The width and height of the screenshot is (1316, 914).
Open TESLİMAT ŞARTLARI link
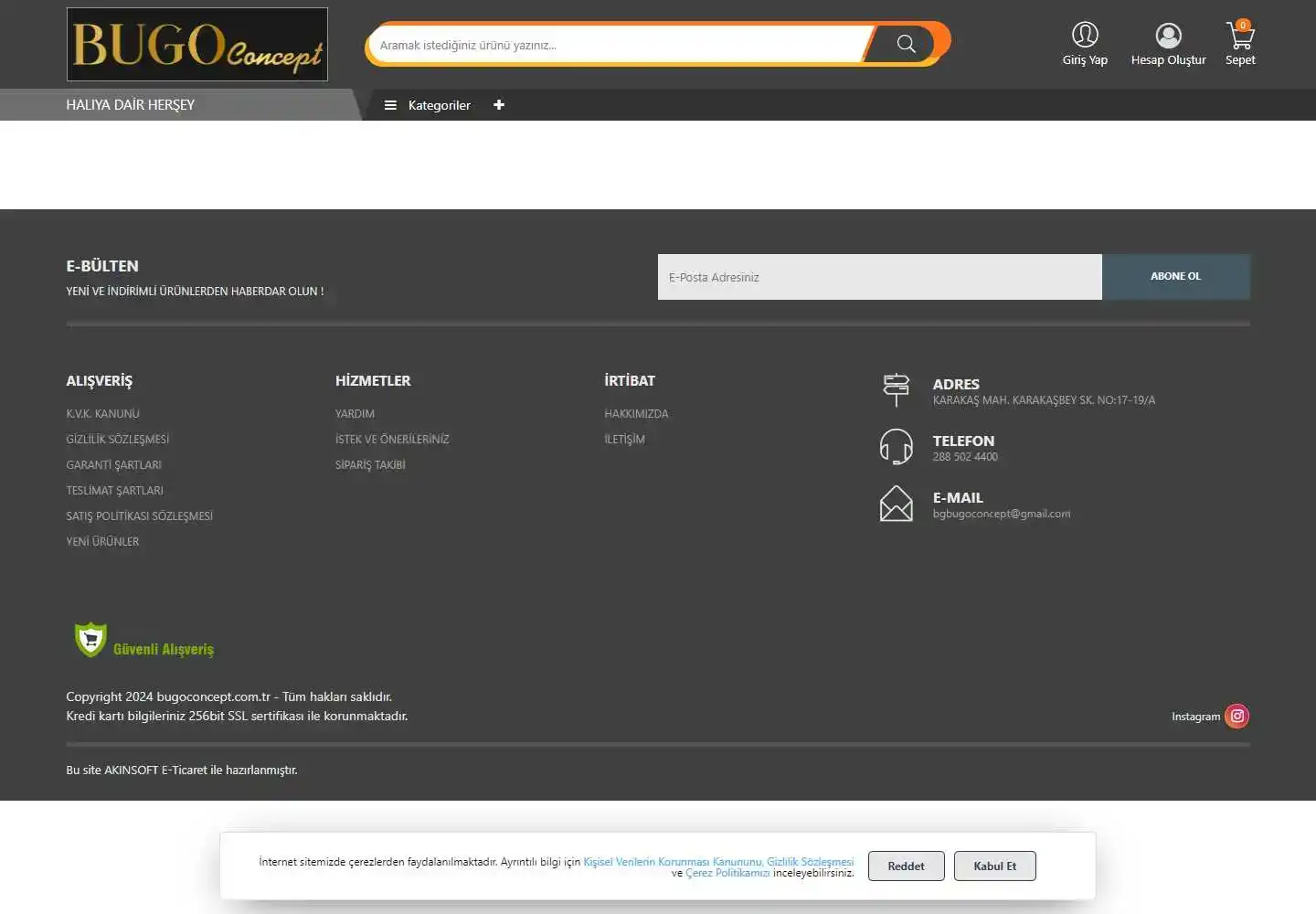[114, 491]
